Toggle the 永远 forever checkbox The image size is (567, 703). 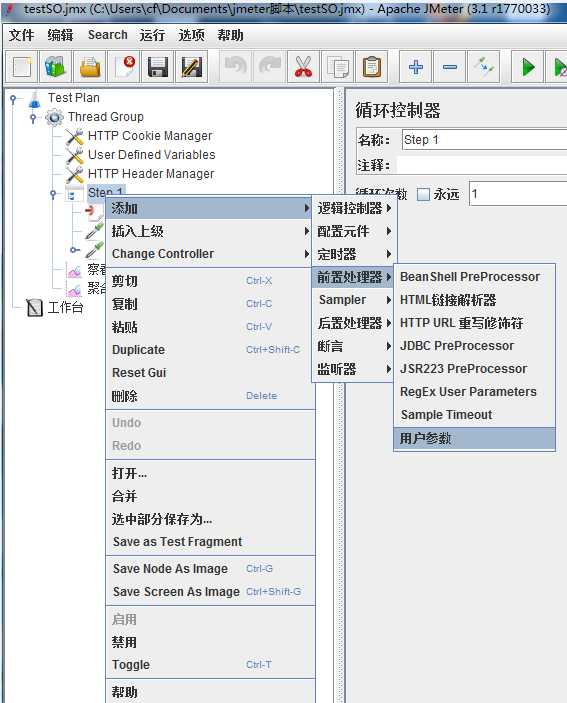(423, 194)
